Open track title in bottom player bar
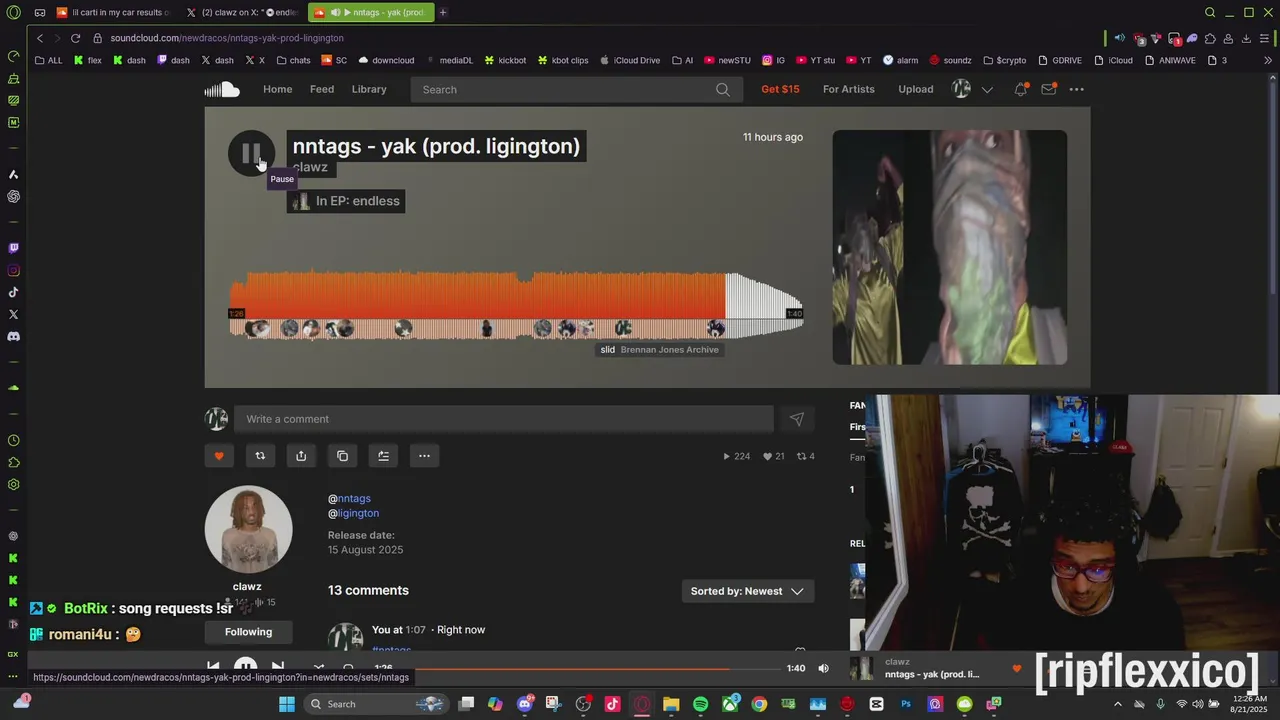This screenshot has width=1280, height=720. pos(932,674)
